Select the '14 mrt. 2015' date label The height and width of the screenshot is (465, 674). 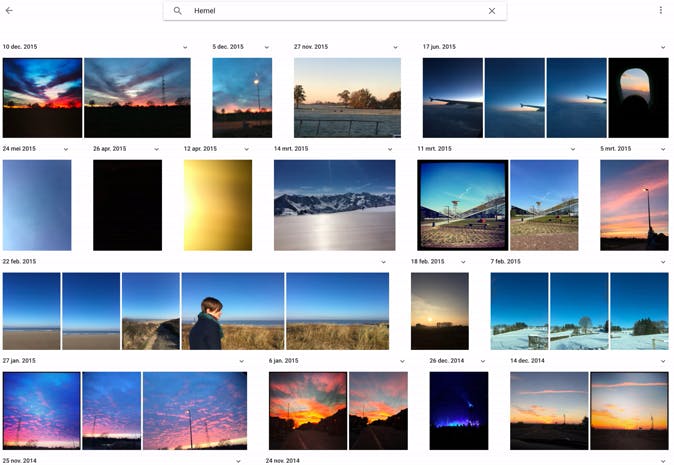pyautogui.click(x=291, y=148)
